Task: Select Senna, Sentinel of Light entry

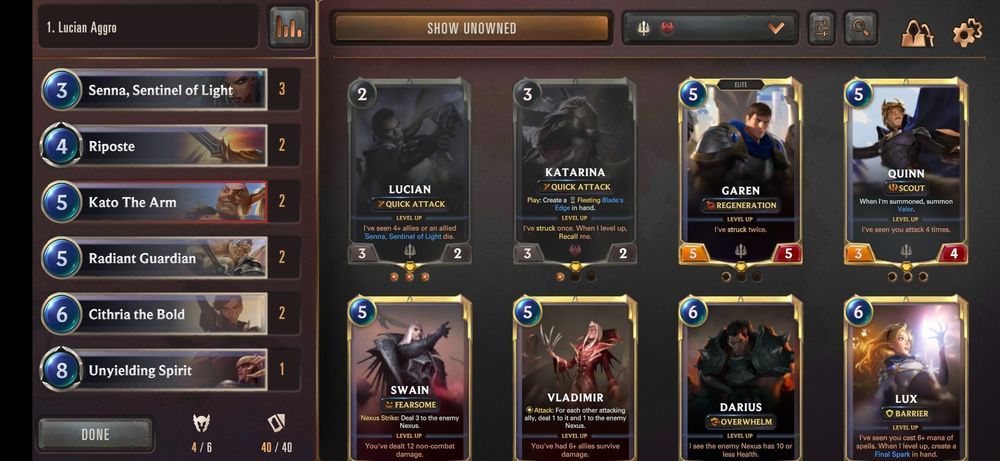Action: 170,90
